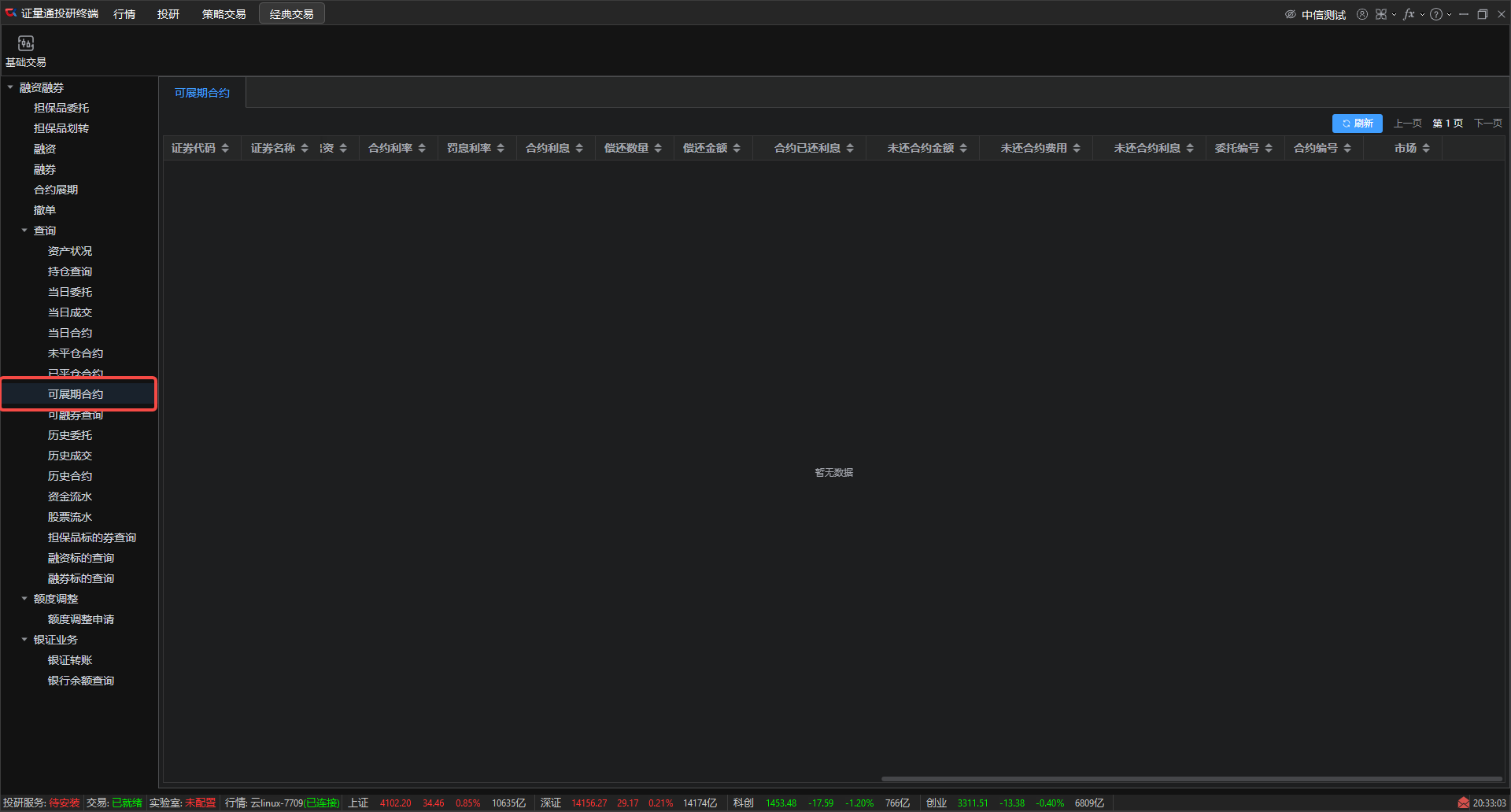Image resolution: width=1511 pixels, height=812 pixels.
Task: Open the help question mark icon
Action: (1436, 14)
